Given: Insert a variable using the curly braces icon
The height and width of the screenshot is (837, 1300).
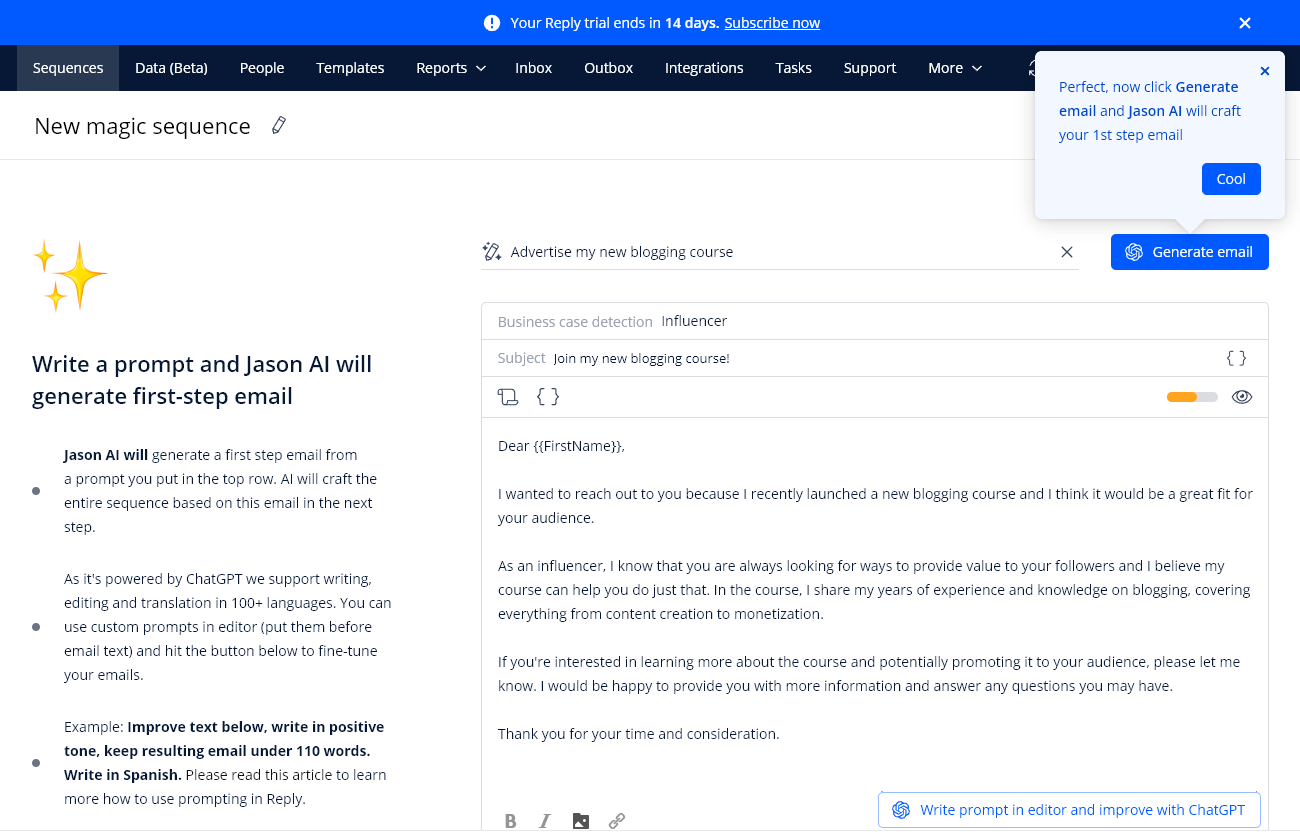Looking at the screenshot, I should click(547, 397).
